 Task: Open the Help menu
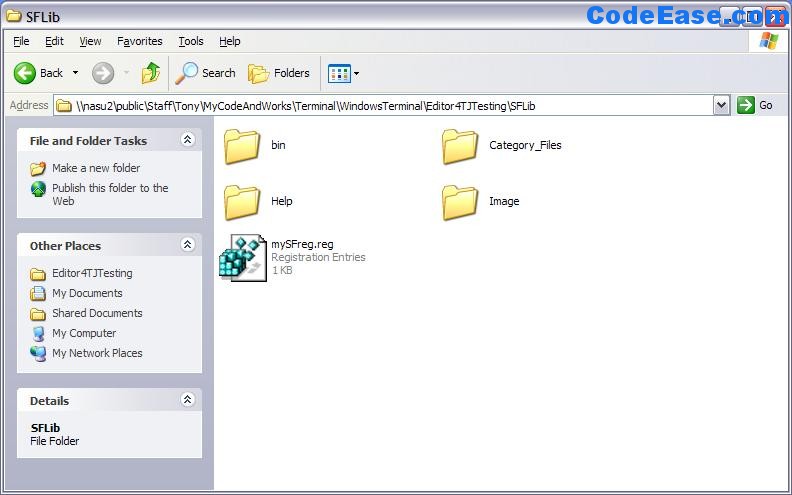tap(230, 41)
